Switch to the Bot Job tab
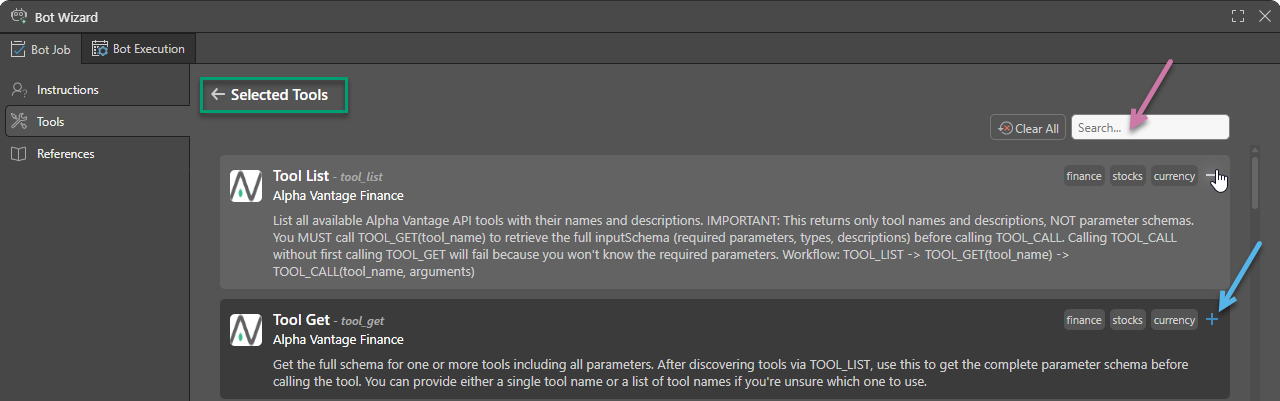This screenshot has height=401, width=1280. [41, 48]
